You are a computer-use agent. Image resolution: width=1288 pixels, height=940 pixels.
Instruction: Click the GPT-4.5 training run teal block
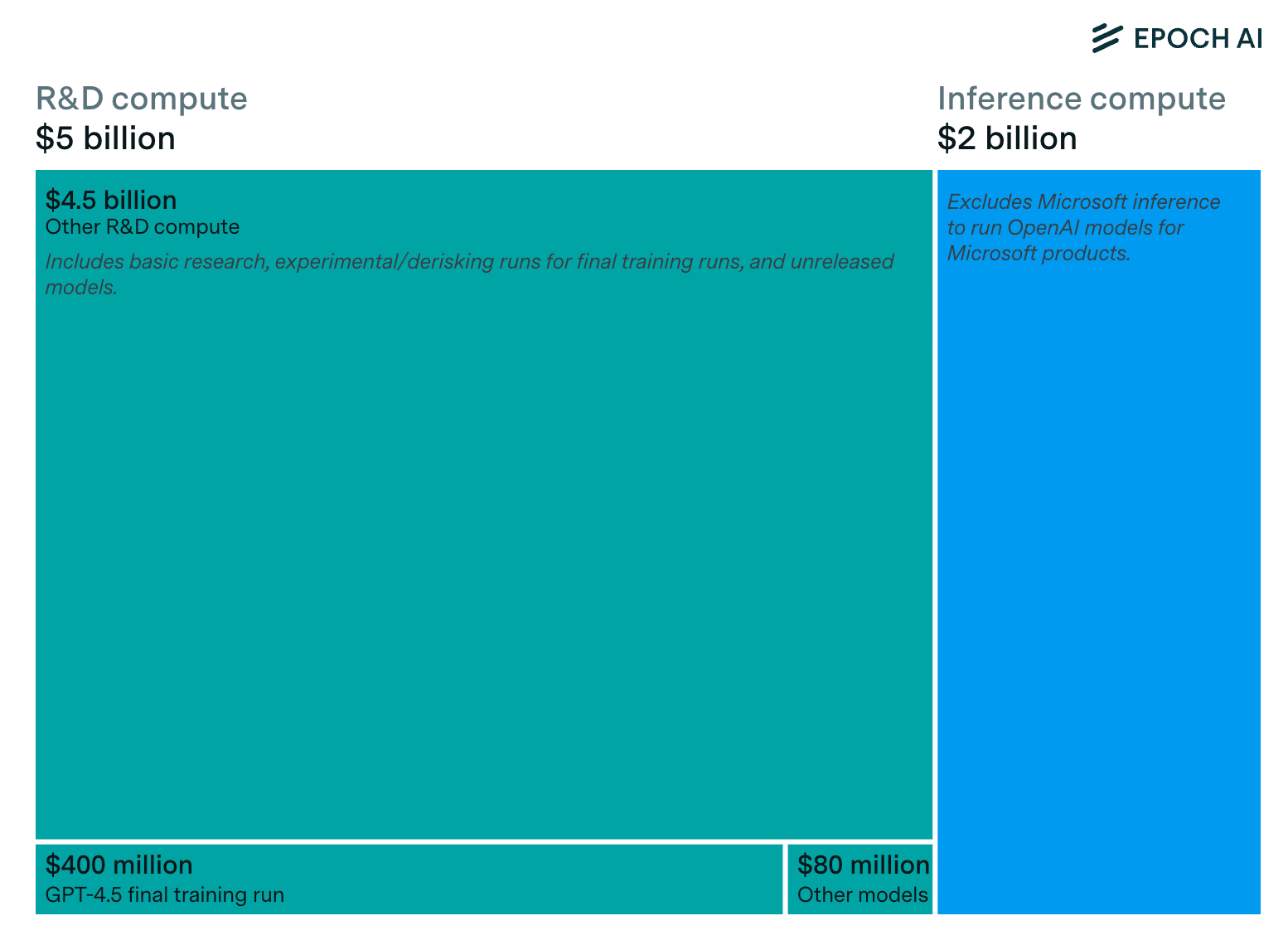click(x=409, y=879)
